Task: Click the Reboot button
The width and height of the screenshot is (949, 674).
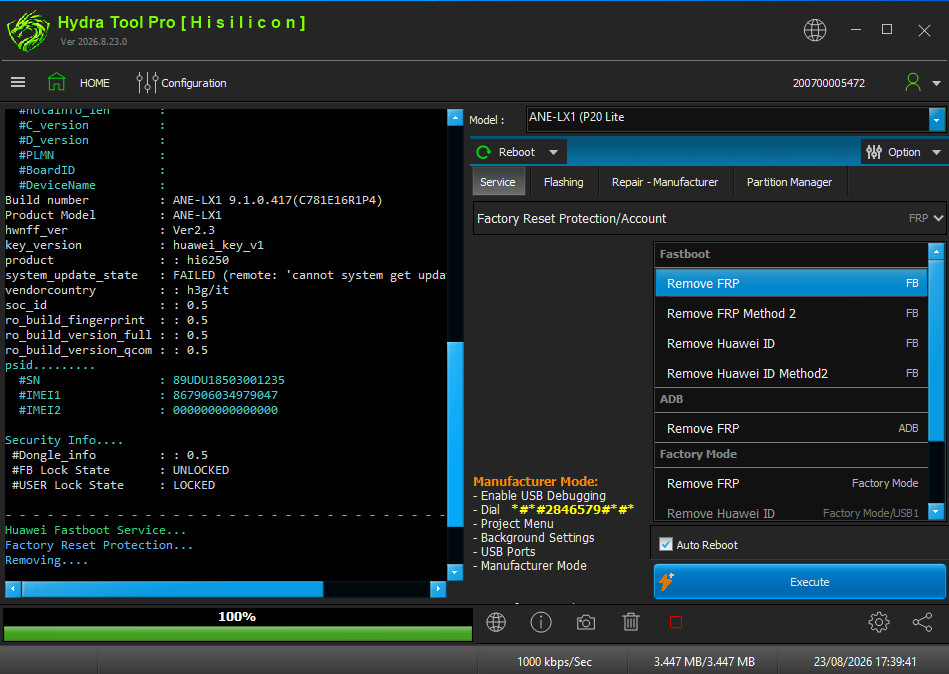Action: [x=519, y=152]
